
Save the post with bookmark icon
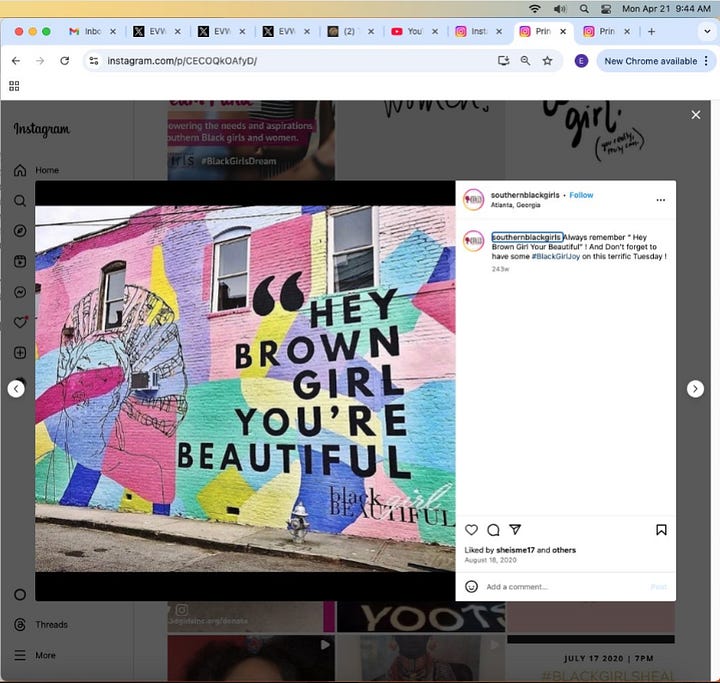click(x=661, y=530)
